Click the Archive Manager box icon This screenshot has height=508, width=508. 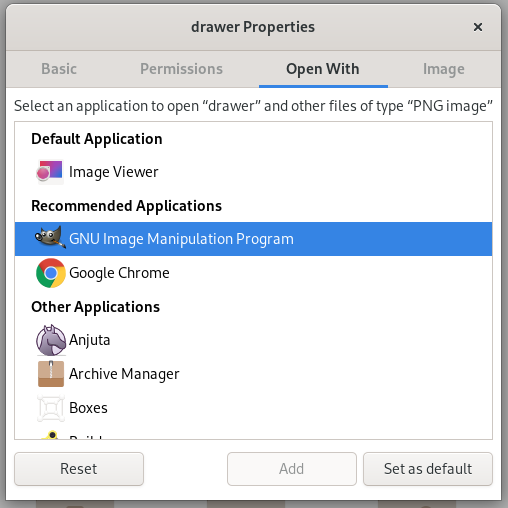click(x=51, y=374)
